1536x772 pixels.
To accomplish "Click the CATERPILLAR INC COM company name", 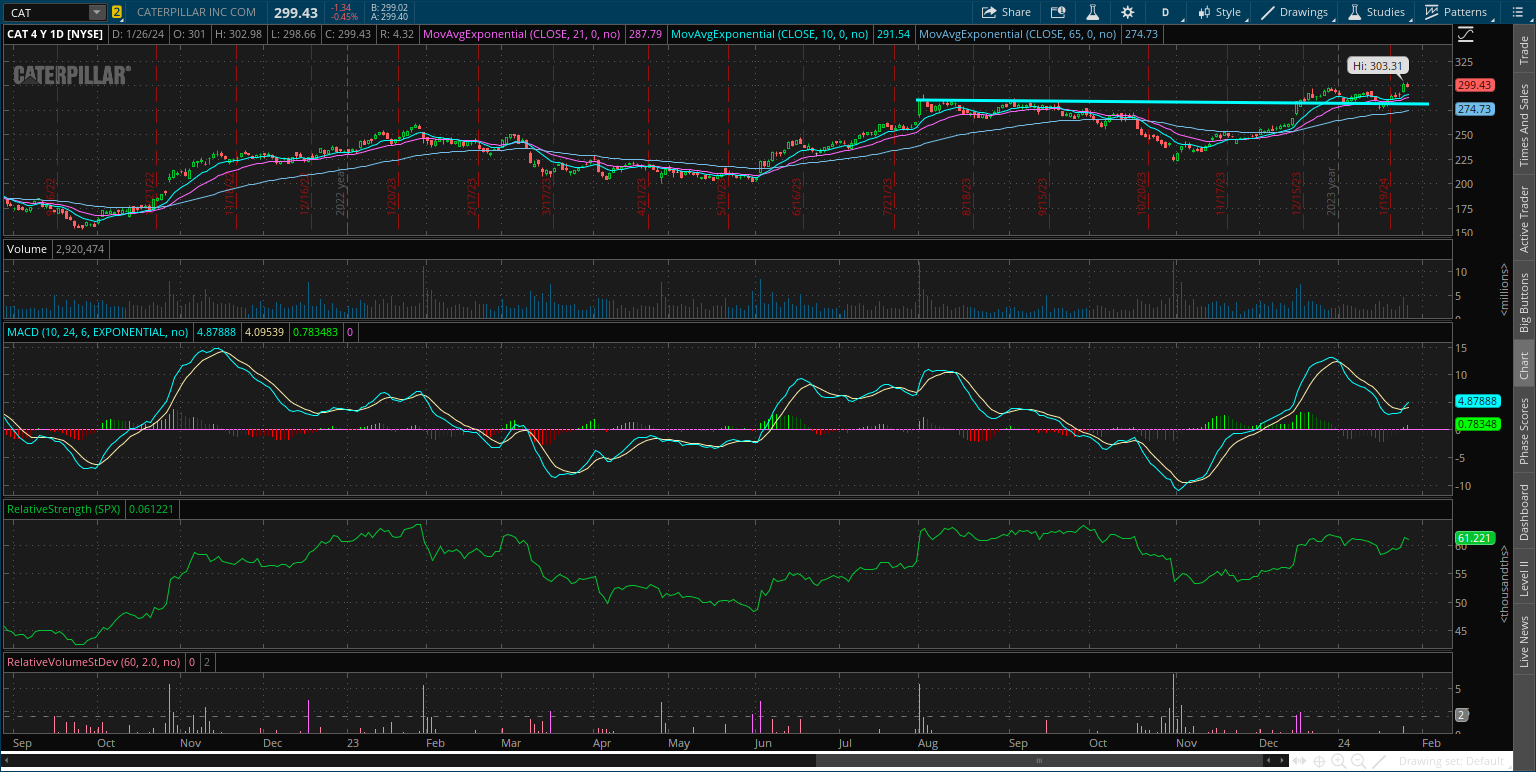I will (196, 12).
